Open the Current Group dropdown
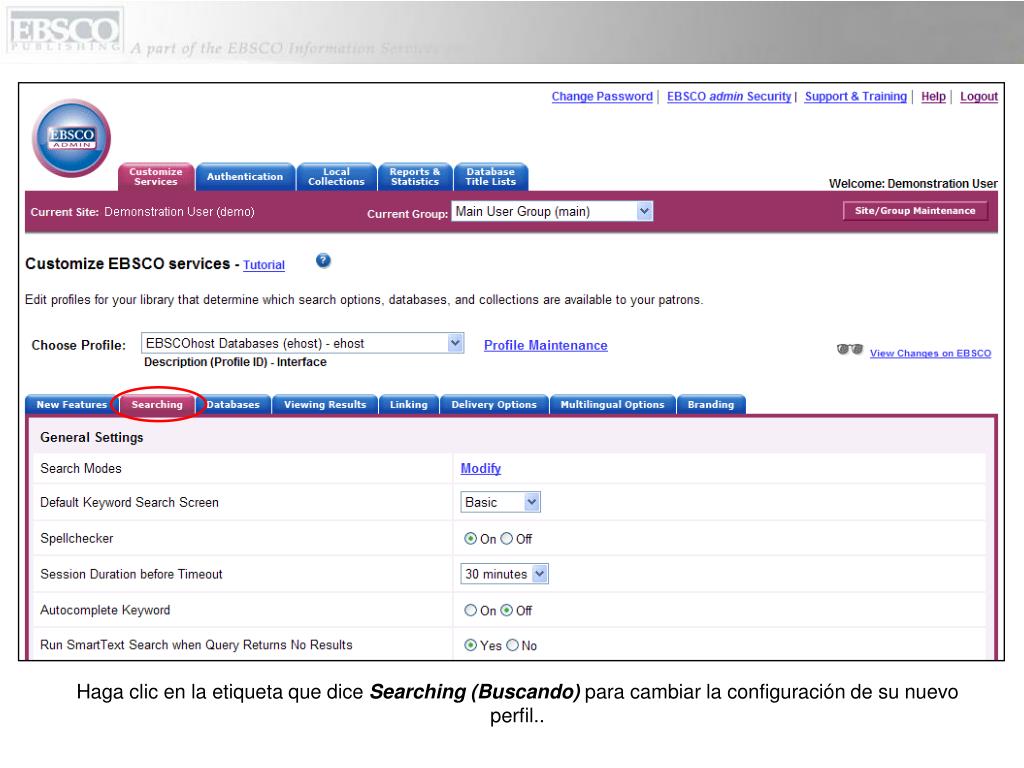The height and width of the screenshot is (768, 1024). pos(552,211)
